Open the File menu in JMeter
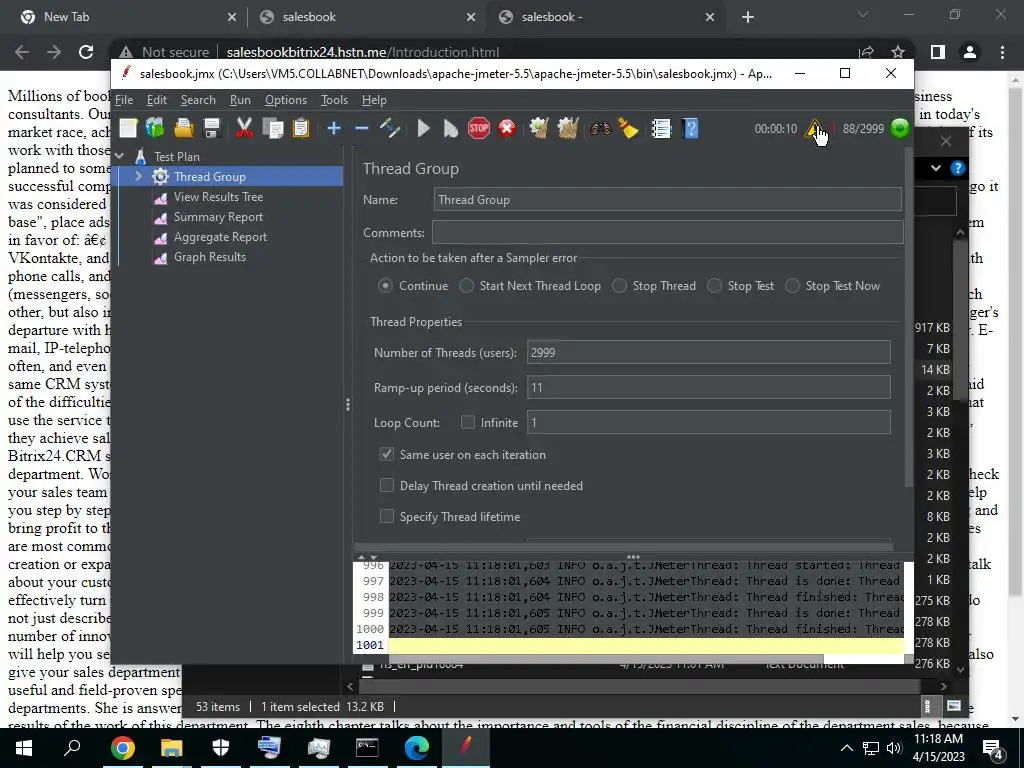The height and width of the screenshot is (768, 1024). click(x=124, y=100)
